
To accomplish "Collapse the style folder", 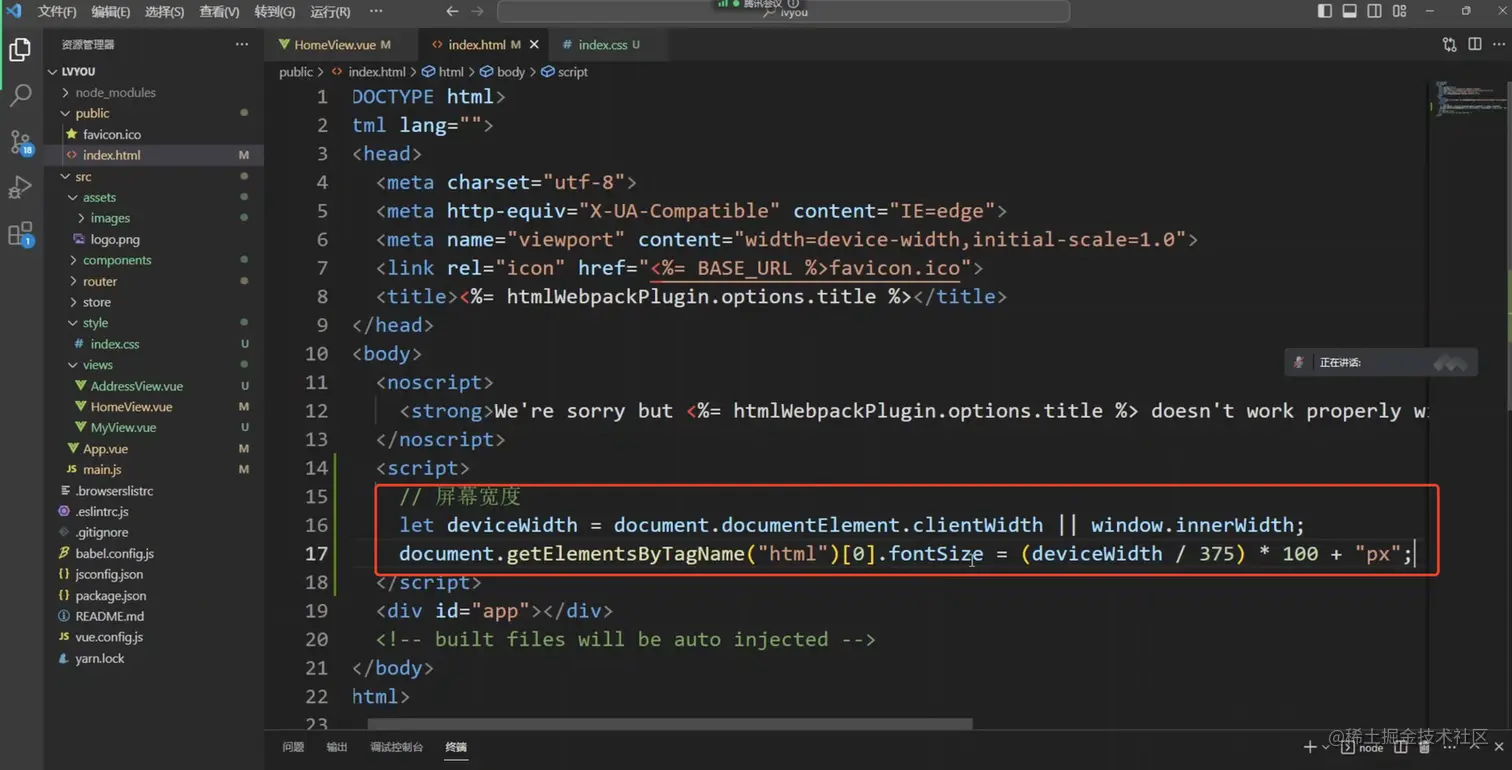I will tap(154, 323).
